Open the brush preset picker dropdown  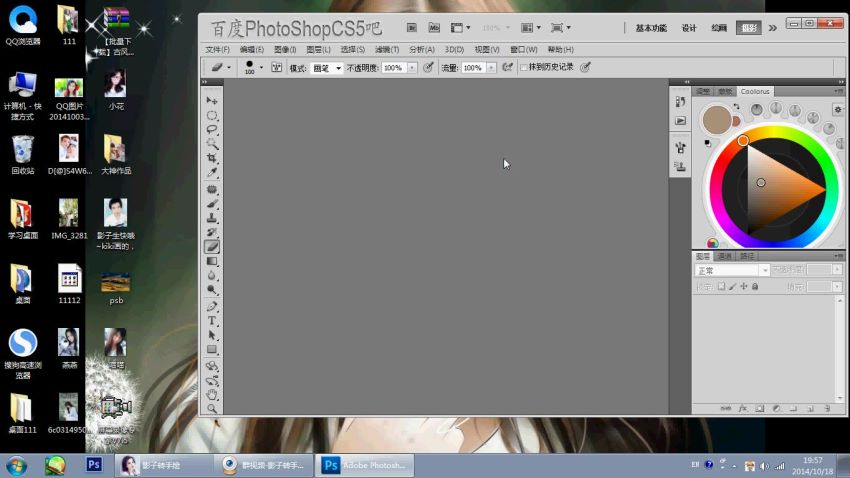point(261,68)
